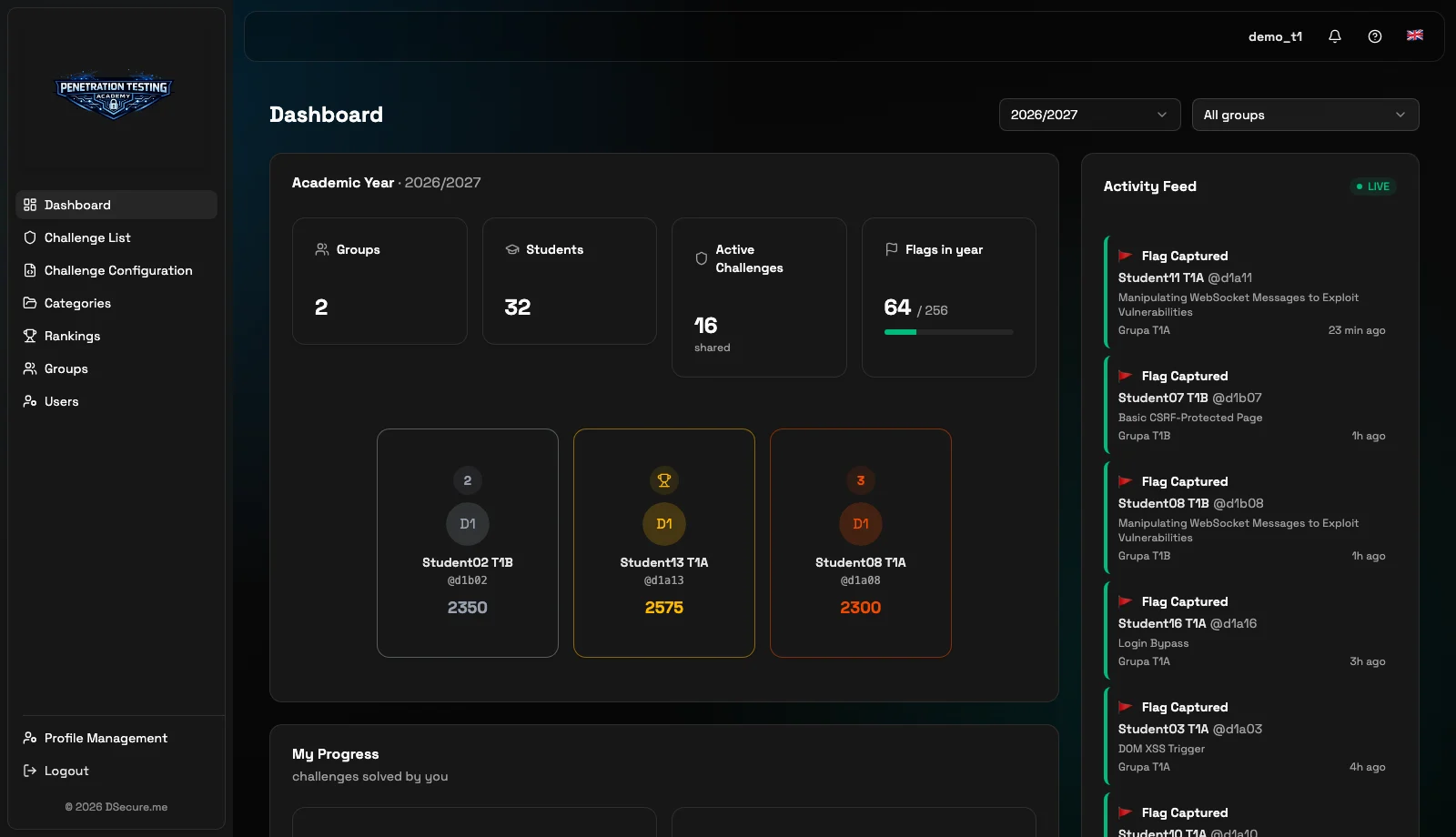
Task: Click the Dashboard grid icon in sidebar
Action: tap(30, 205)
